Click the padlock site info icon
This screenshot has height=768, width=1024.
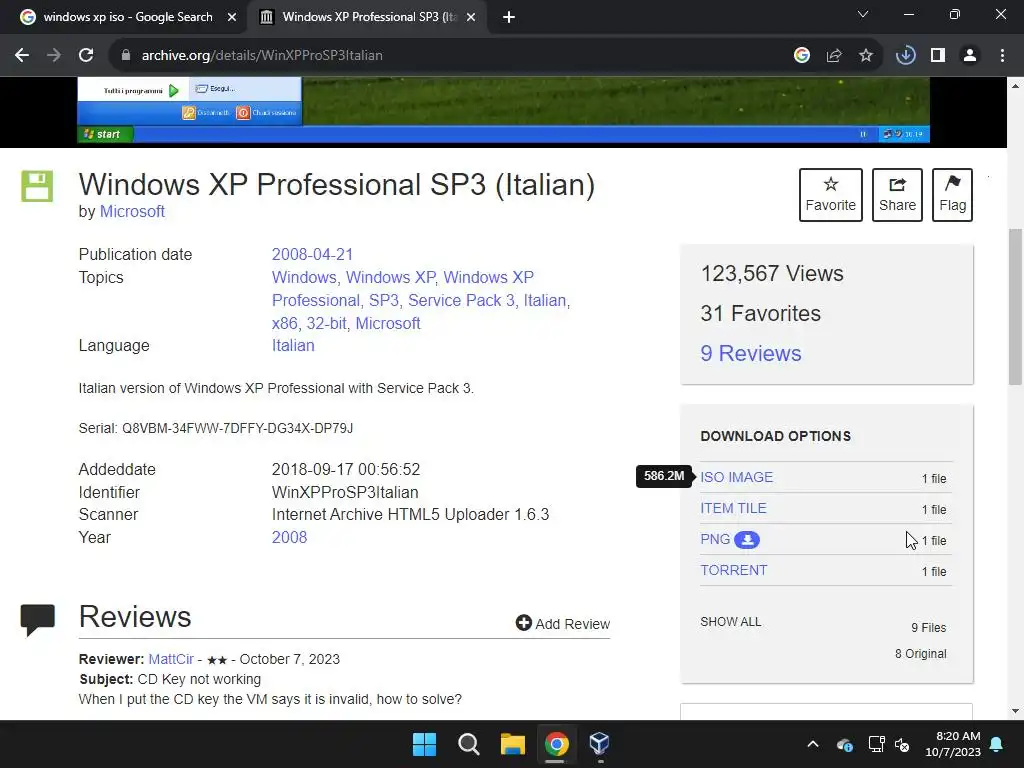pyautogui.click(x=126, y=56)
